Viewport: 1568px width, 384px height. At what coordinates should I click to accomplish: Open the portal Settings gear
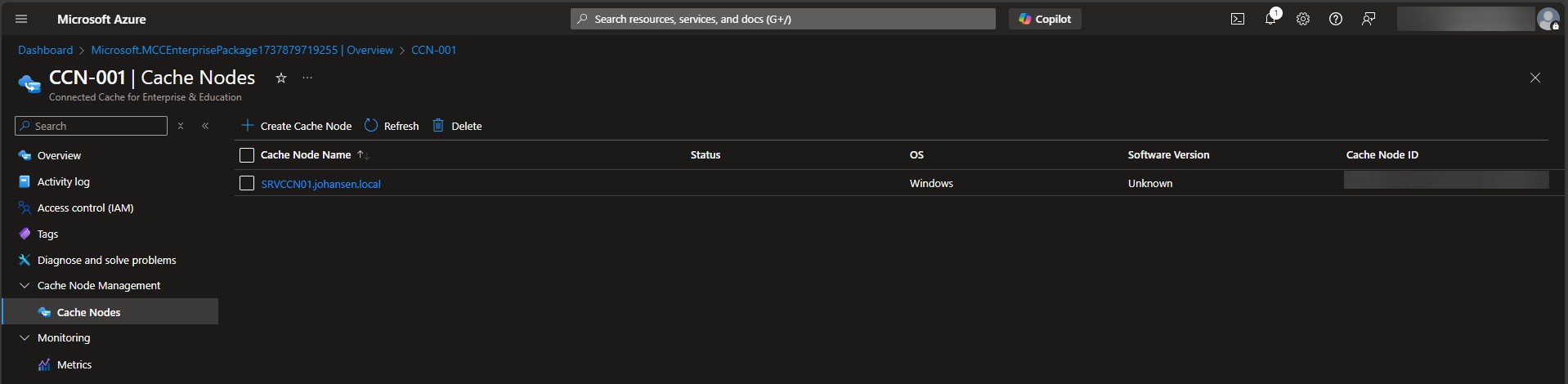[x=1303, y=19]
